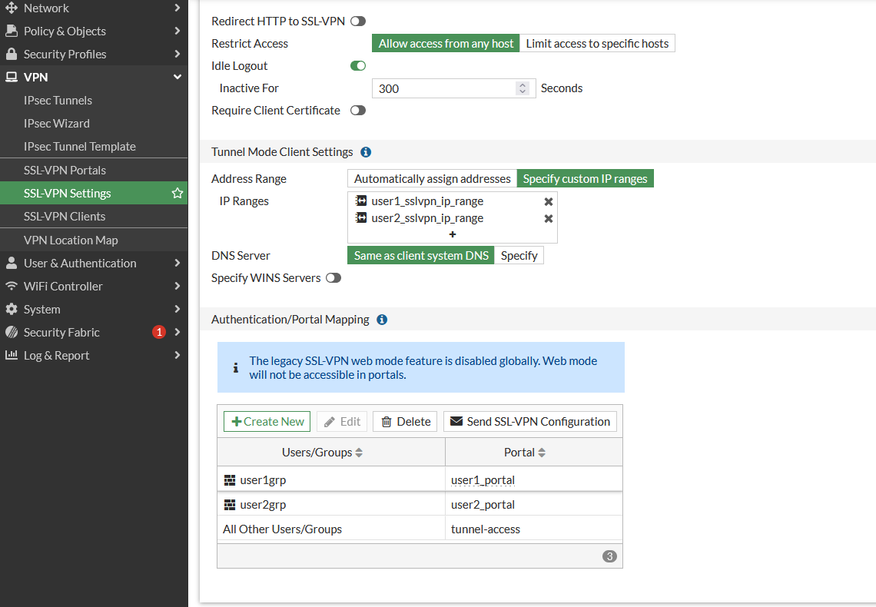This screenshot has height=607, width=876.
Task: Click the Security Fabric notification badge
Action: click(159, 332)
